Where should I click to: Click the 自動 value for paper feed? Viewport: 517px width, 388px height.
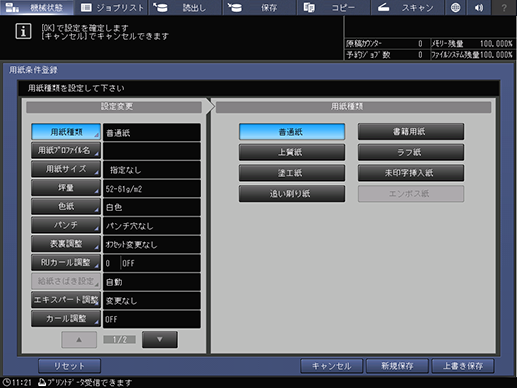pos(152,282)
